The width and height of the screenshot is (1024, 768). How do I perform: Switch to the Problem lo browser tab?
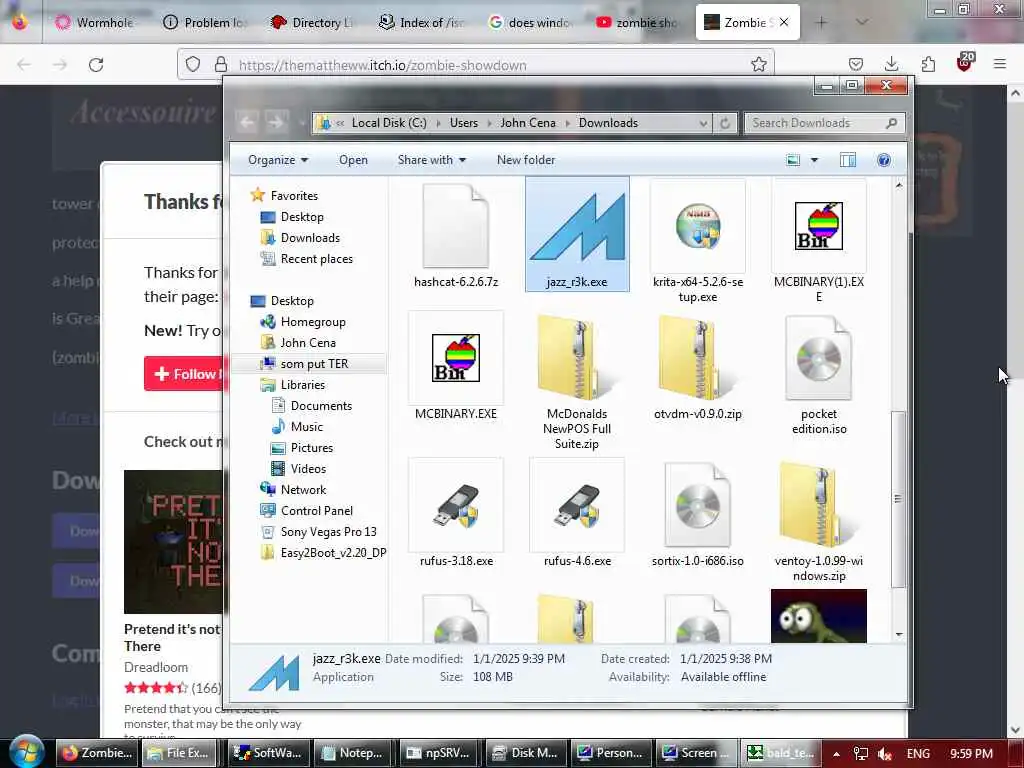pos(205,22)
